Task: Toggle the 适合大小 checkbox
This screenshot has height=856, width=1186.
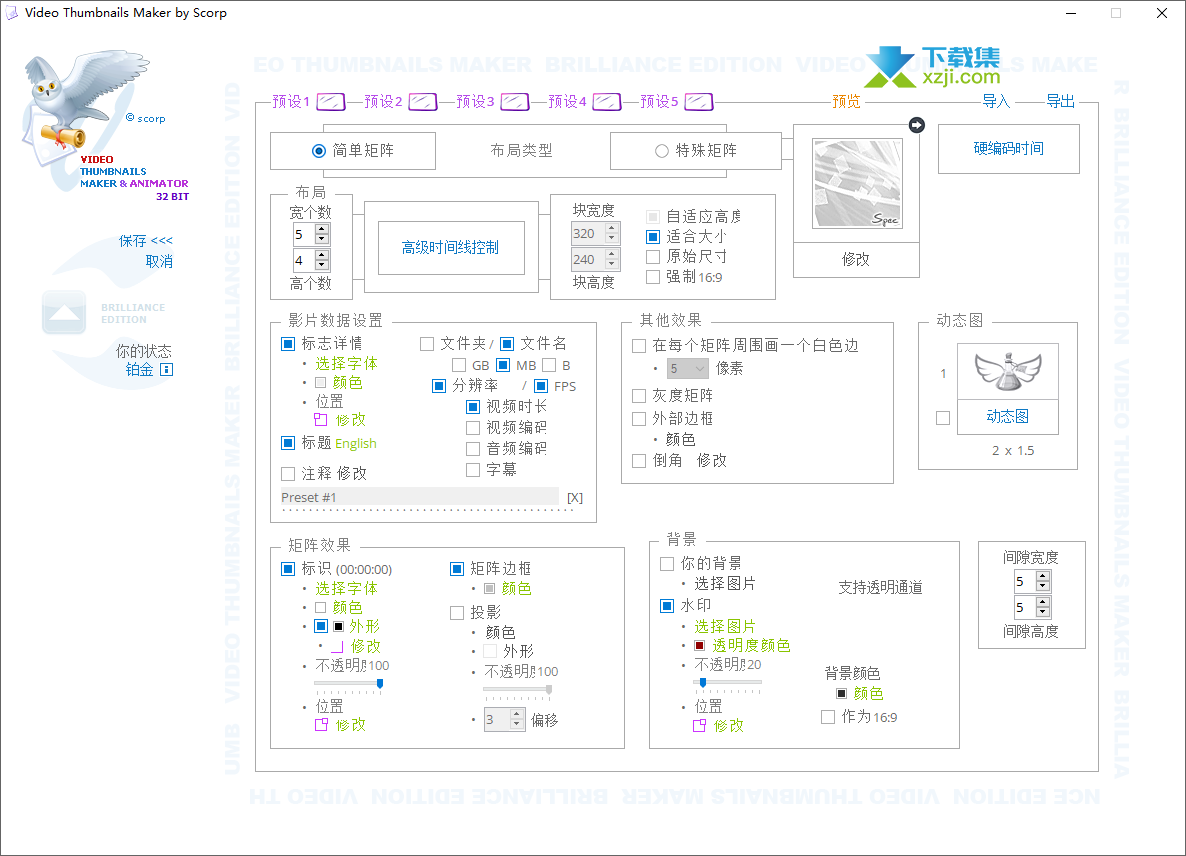Action: (x=654, y=237)
